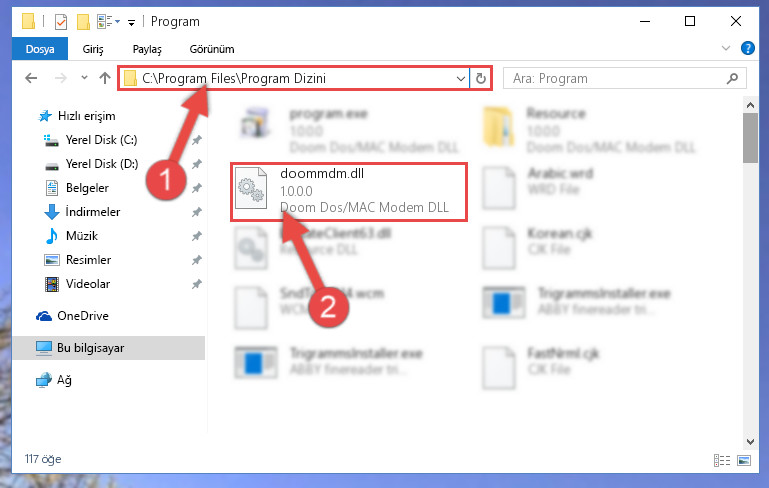Click the vertical scrollbar down arrow
Screen dimensions: 769x488
(750, 441)
